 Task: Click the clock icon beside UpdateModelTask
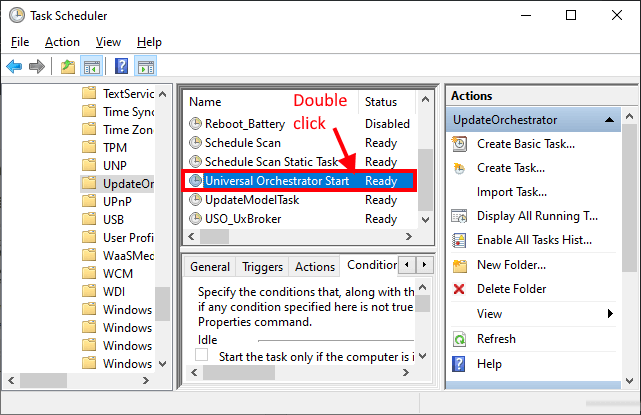(x=195, y=200)
